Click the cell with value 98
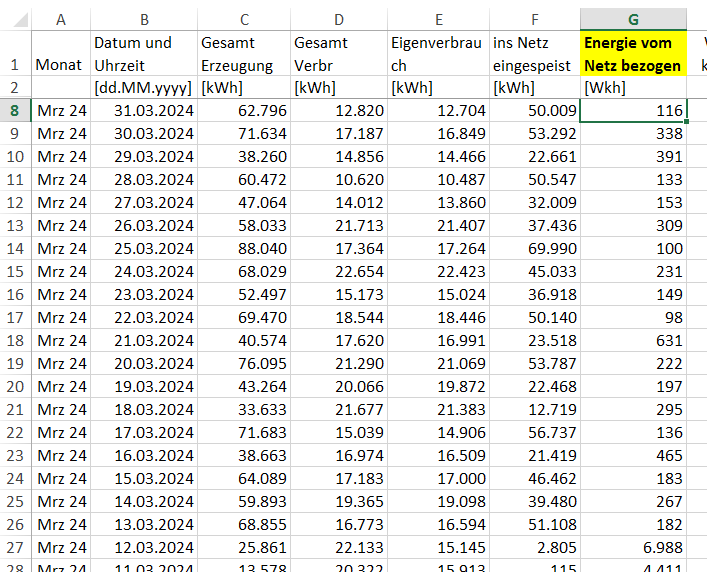This screenshot has height=572, width=707. click(633, 317)
